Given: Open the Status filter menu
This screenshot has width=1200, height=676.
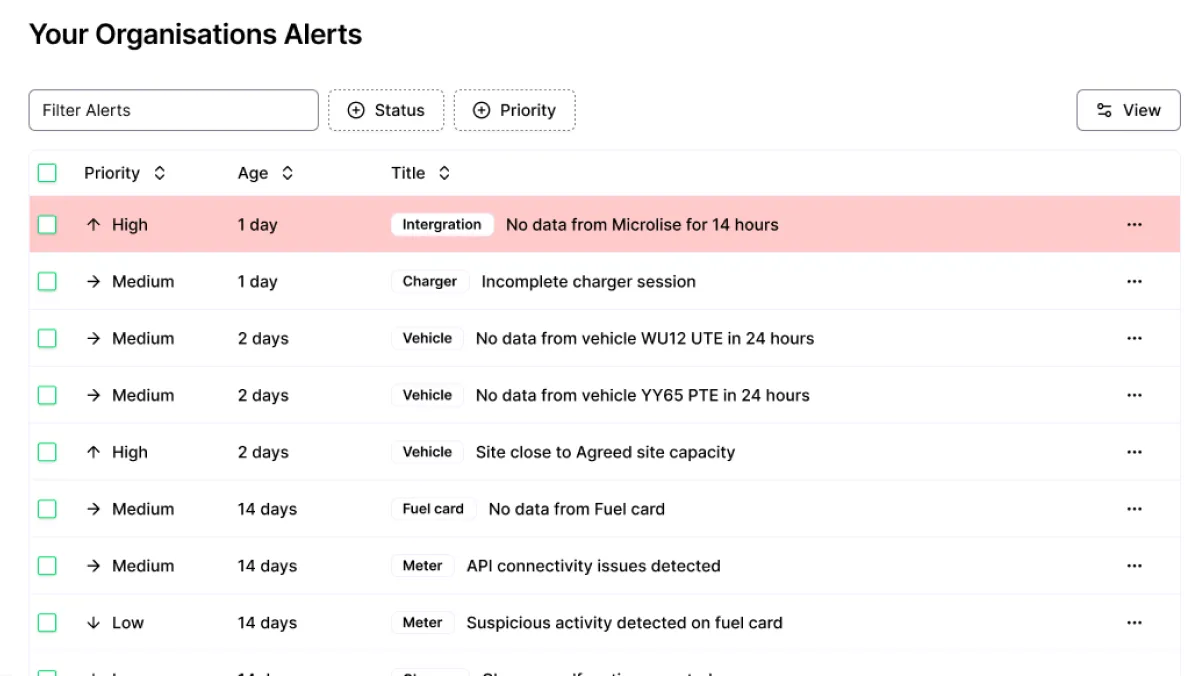Looking at the screenshot, I should [x=386, y=110].
